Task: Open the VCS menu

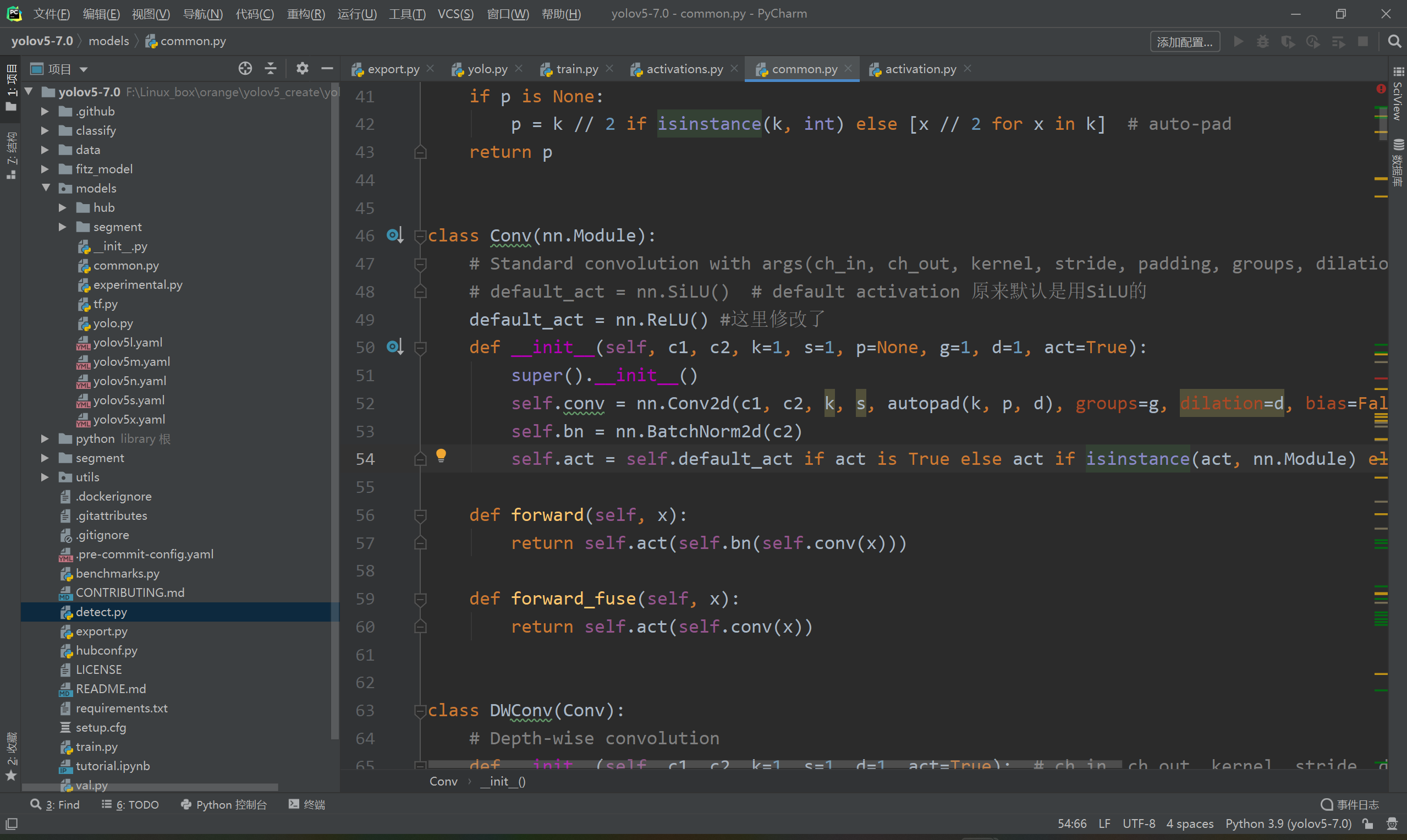Action: click(455, 14)
